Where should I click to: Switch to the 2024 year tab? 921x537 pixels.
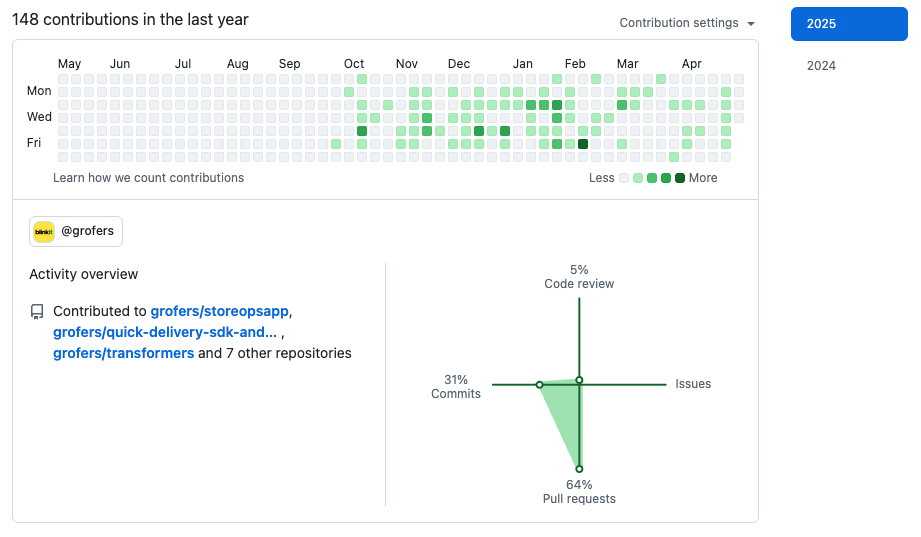click(821, 66)
